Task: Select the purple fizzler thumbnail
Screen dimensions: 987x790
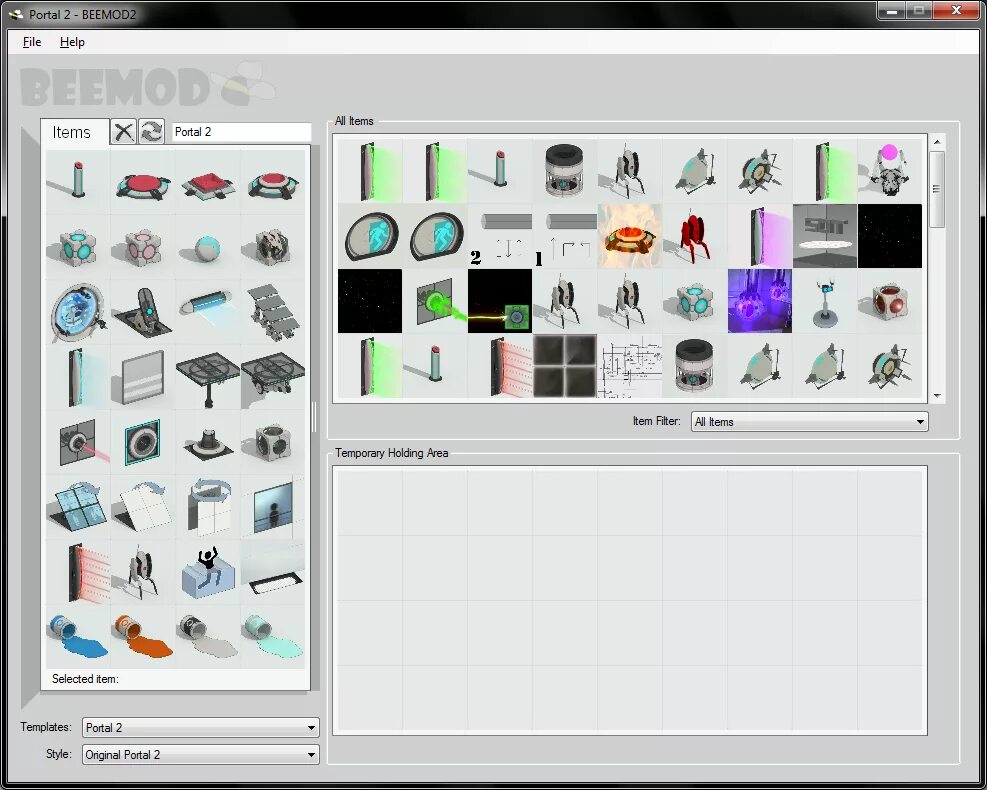Action: (760, 236)
